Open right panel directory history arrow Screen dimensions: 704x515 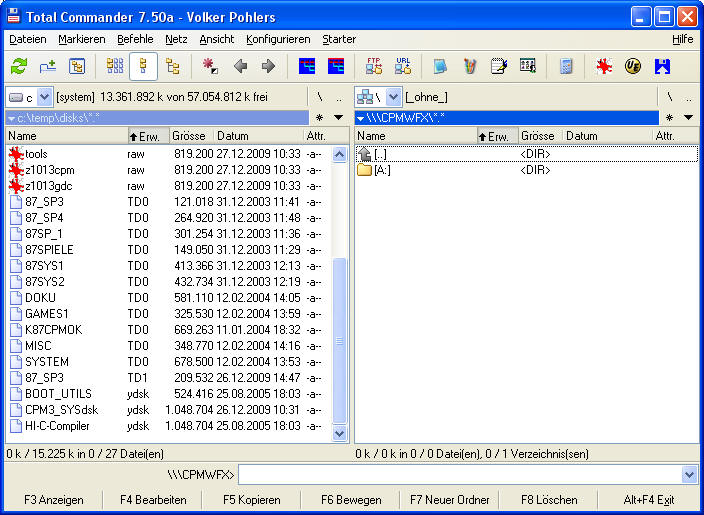(688, 118)
